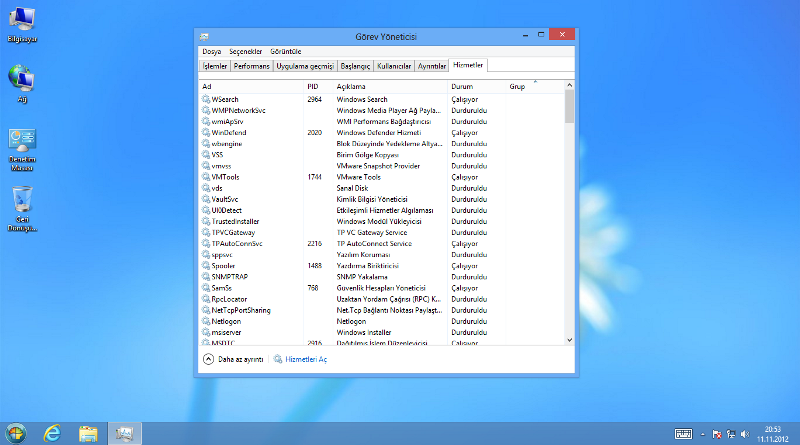This screenshot has height=445, width=800.
Task: Switch to the Kullanıcılar tab
Action: (394, 66)
